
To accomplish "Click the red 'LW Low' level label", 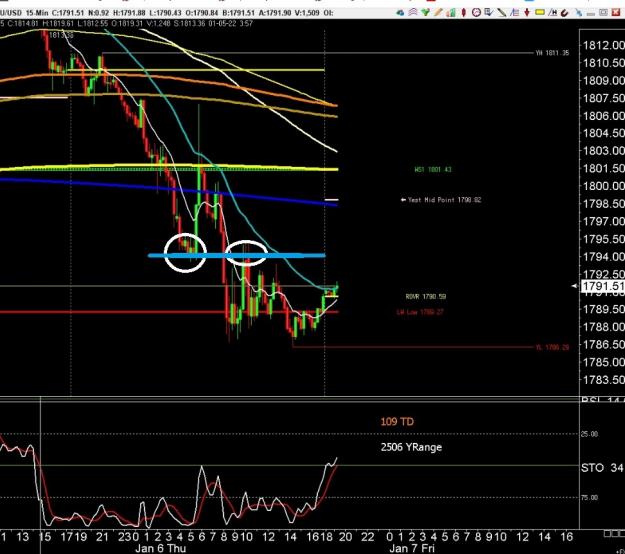I will pos(420,312).
